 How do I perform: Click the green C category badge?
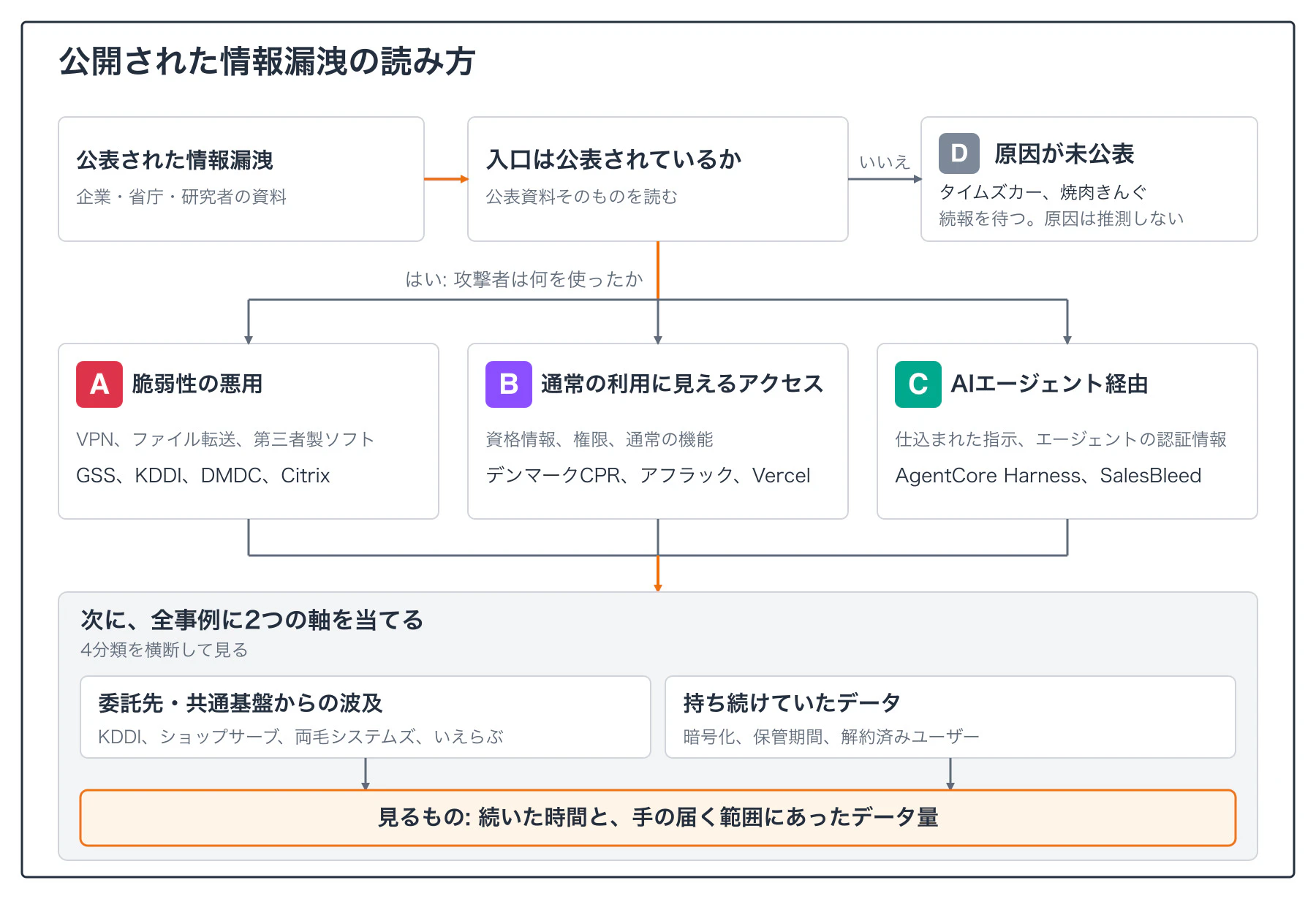918,384
